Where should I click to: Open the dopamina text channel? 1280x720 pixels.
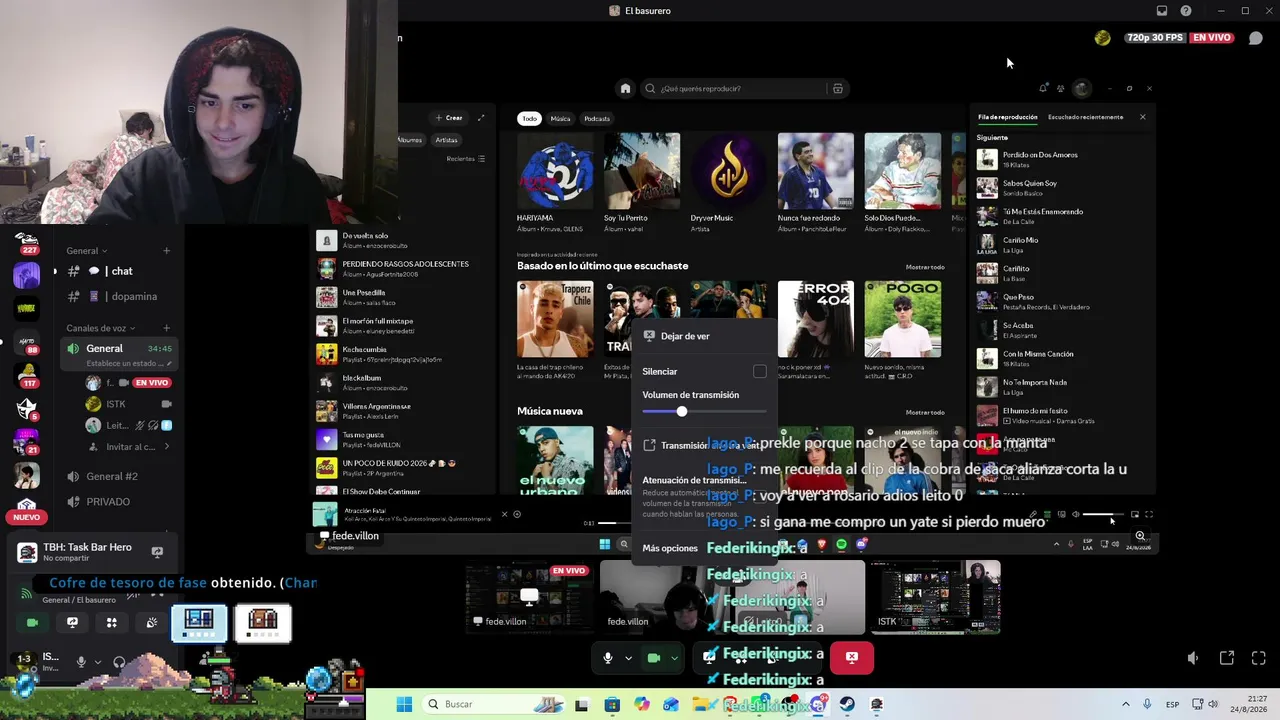coord(118,296)
